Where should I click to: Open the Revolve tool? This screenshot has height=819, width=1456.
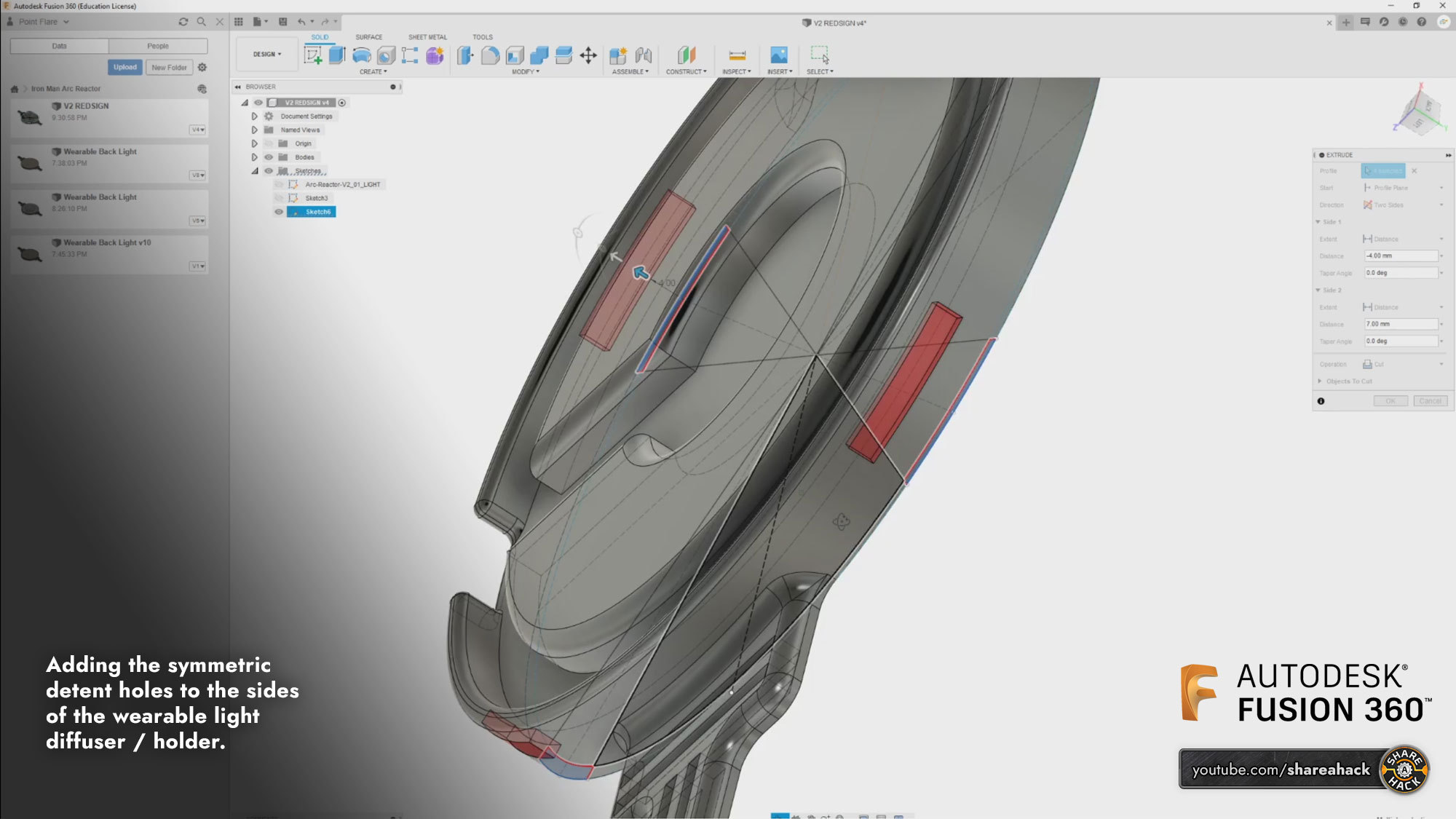(361, 55)
